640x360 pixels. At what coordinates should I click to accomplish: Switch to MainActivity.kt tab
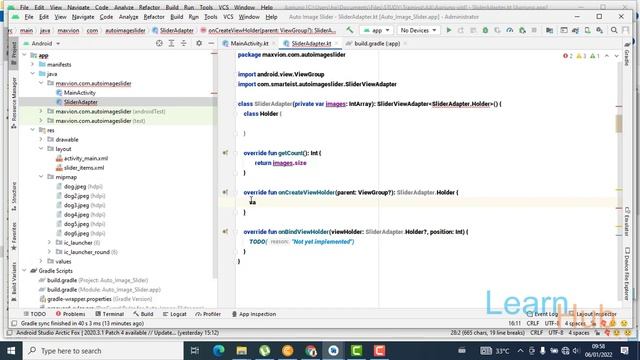click(249, 43)
